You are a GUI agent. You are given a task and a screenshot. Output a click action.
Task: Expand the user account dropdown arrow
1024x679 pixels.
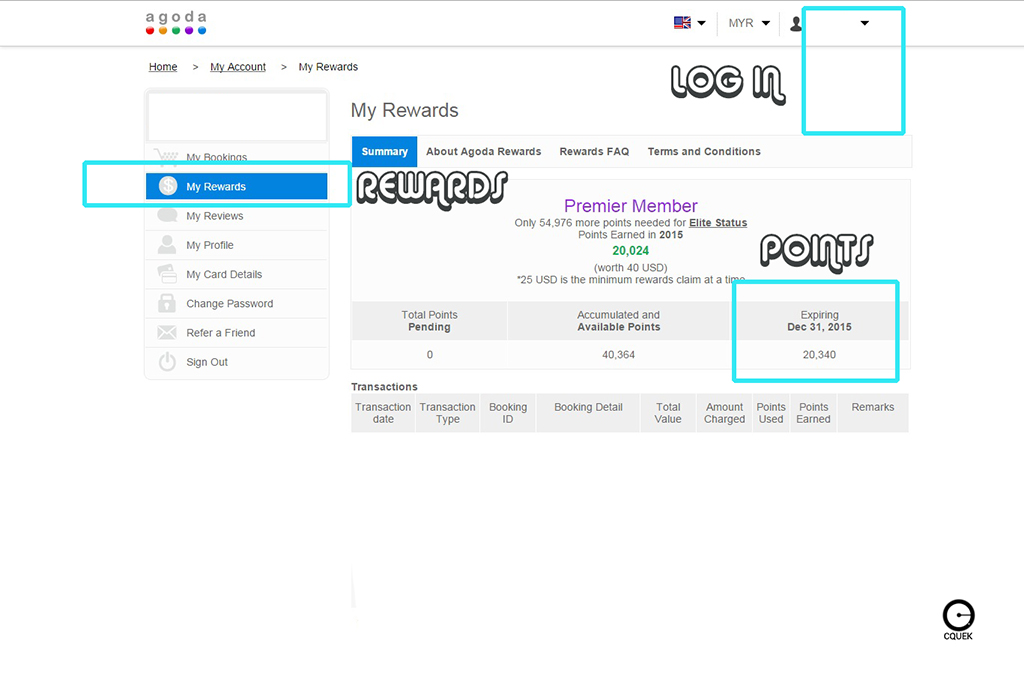pyautogui.click(x=865, y=23)
